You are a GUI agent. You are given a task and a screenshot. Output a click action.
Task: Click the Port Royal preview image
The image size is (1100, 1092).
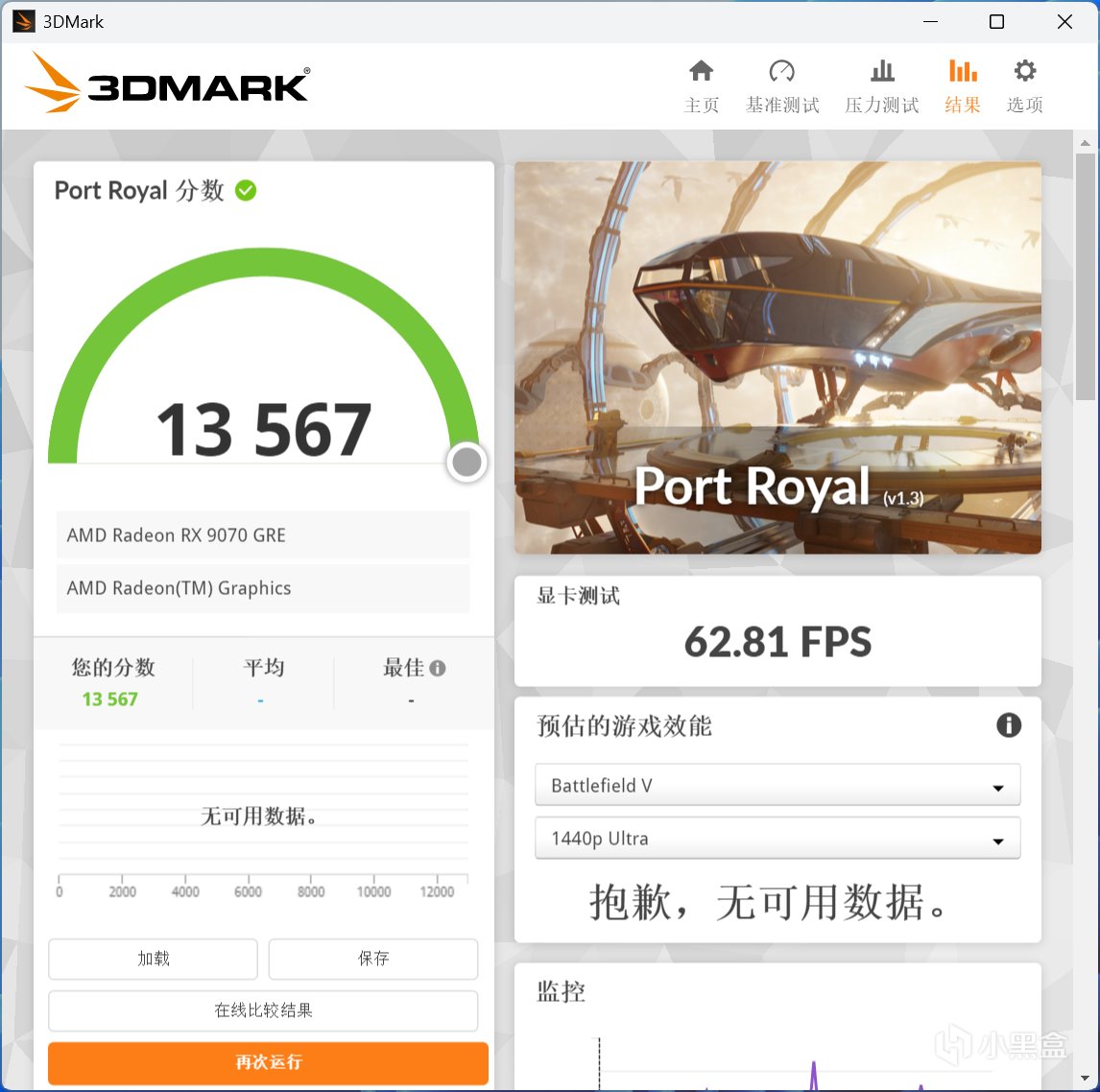pyautogui.click(x=777, y=358)
